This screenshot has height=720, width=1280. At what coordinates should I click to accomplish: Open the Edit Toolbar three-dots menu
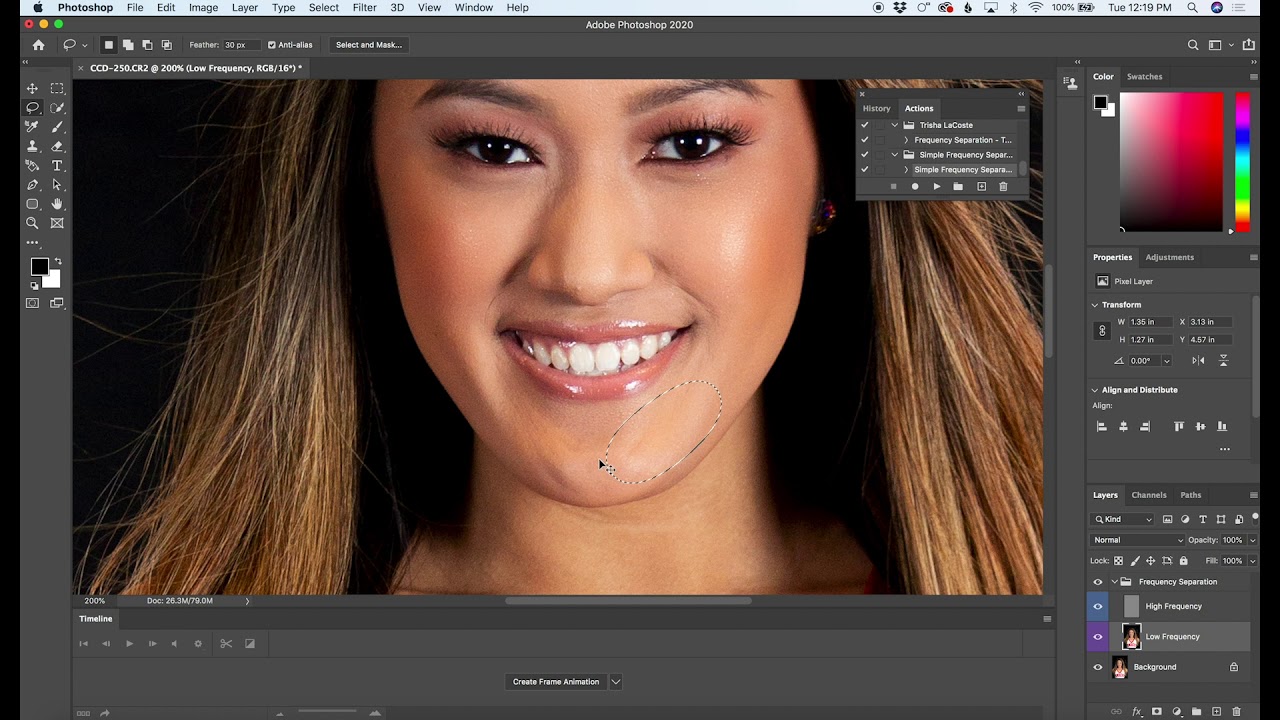pos(32,242)
